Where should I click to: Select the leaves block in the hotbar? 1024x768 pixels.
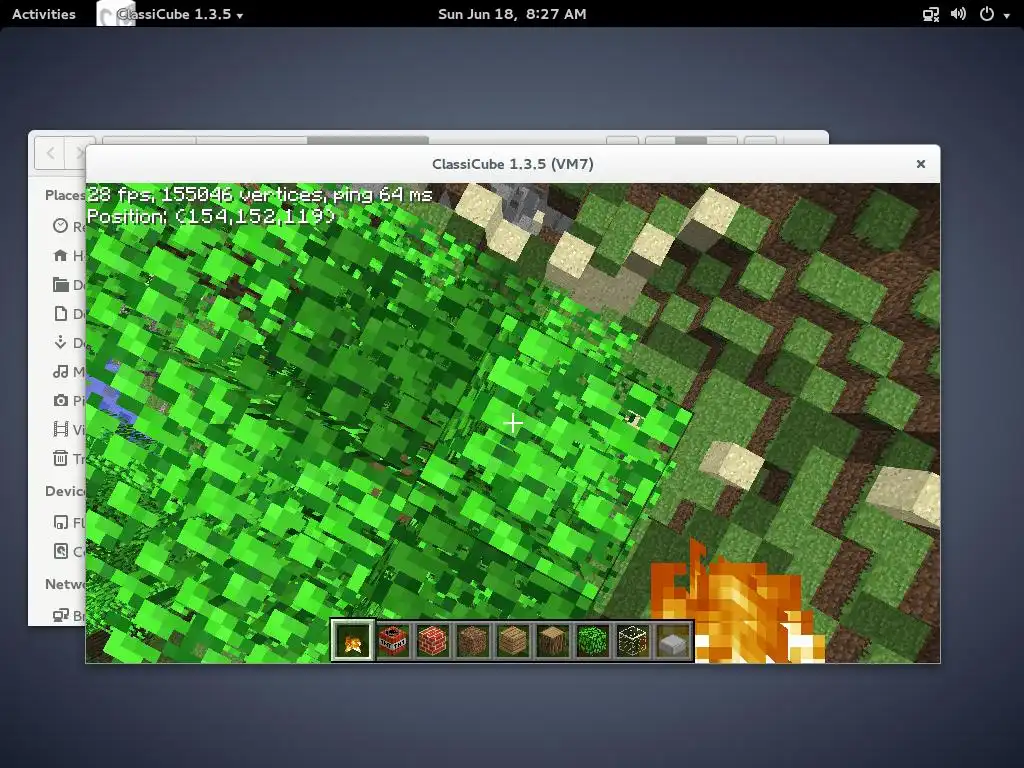coord(593,641)
